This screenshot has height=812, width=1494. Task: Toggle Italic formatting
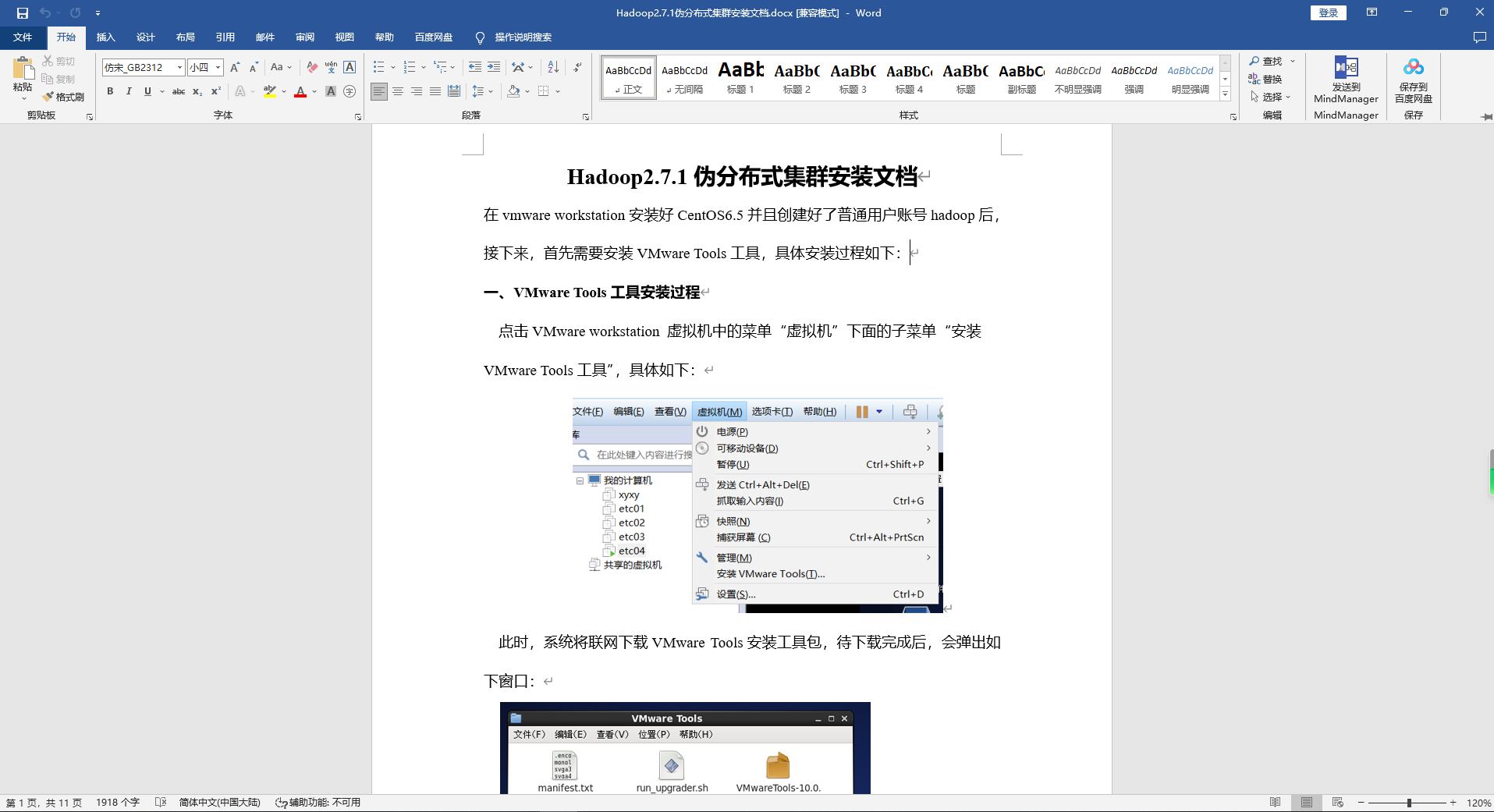(129, 91)
